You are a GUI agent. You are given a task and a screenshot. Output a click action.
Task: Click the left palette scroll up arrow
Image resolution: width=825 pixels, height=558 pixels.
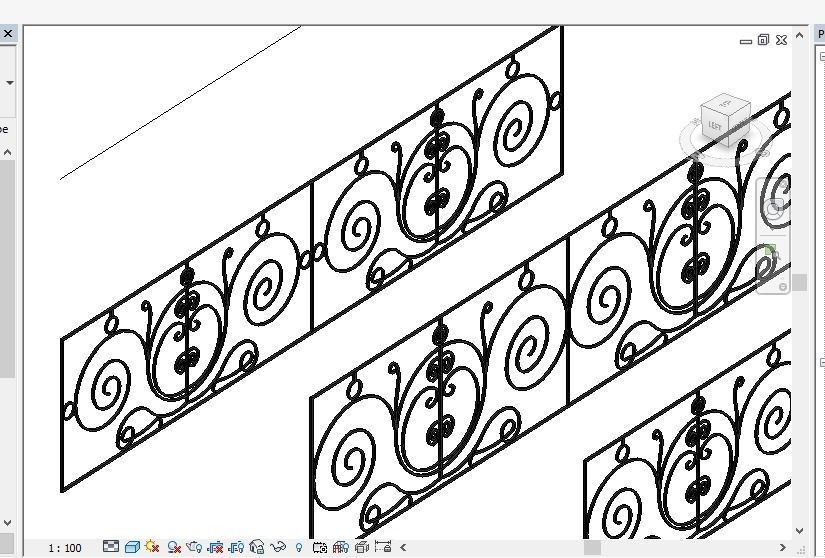[x=7, y=153]
